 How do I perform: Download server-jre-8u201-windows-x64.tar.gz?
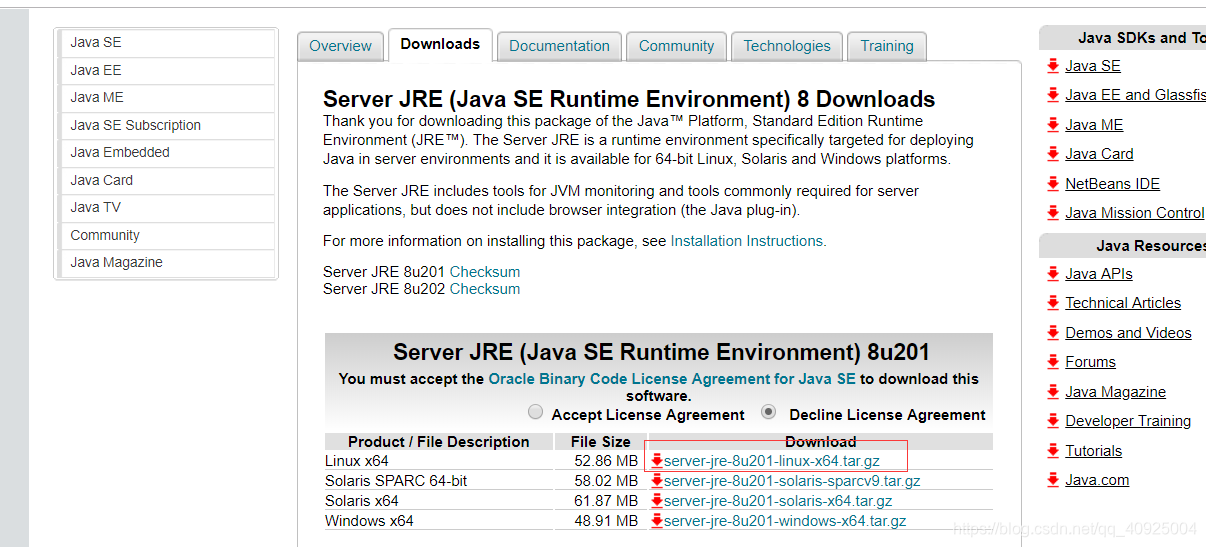tap(785, 521)
